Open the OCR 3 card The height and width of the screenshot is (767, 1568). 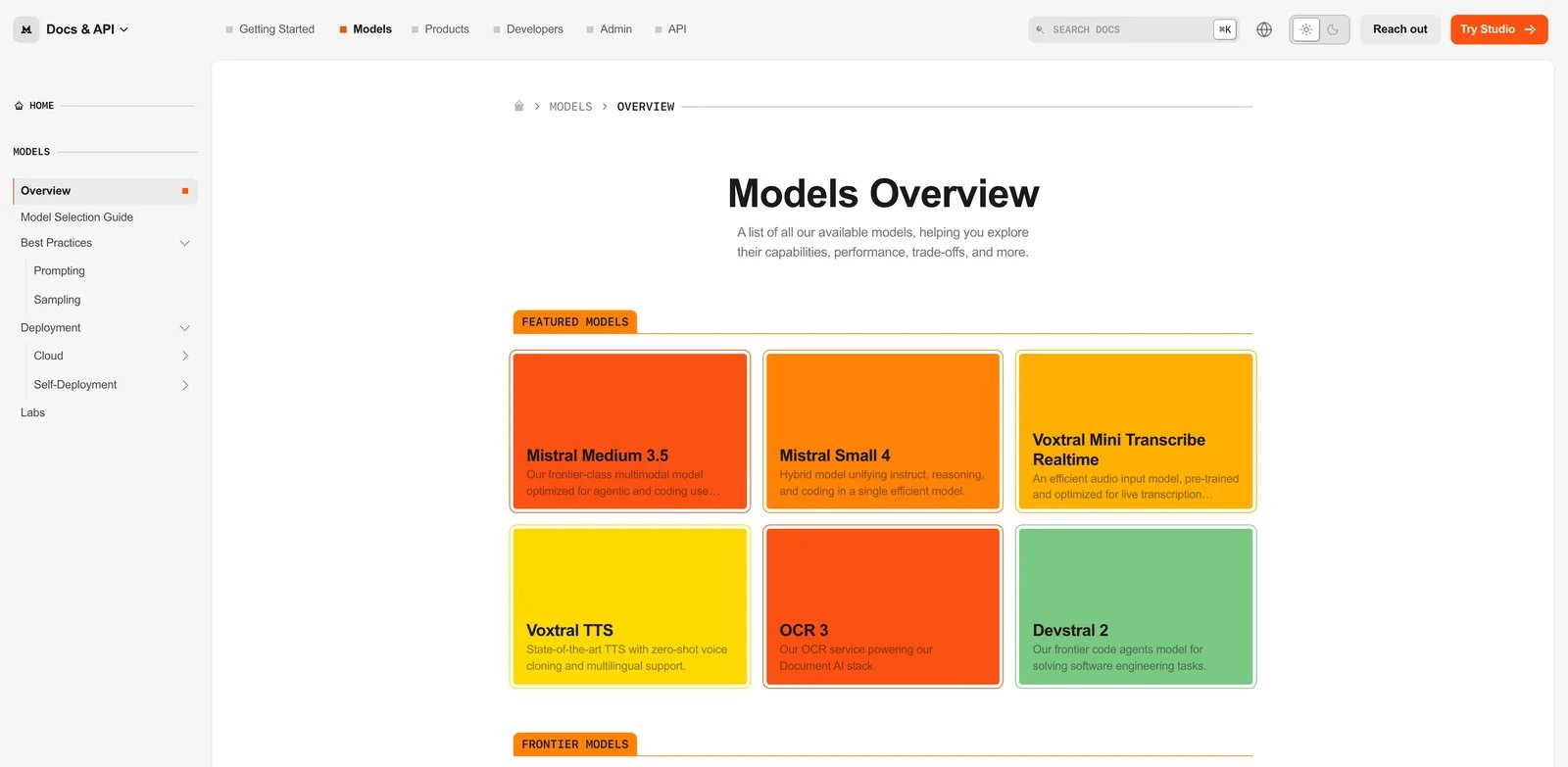[883, 606]
